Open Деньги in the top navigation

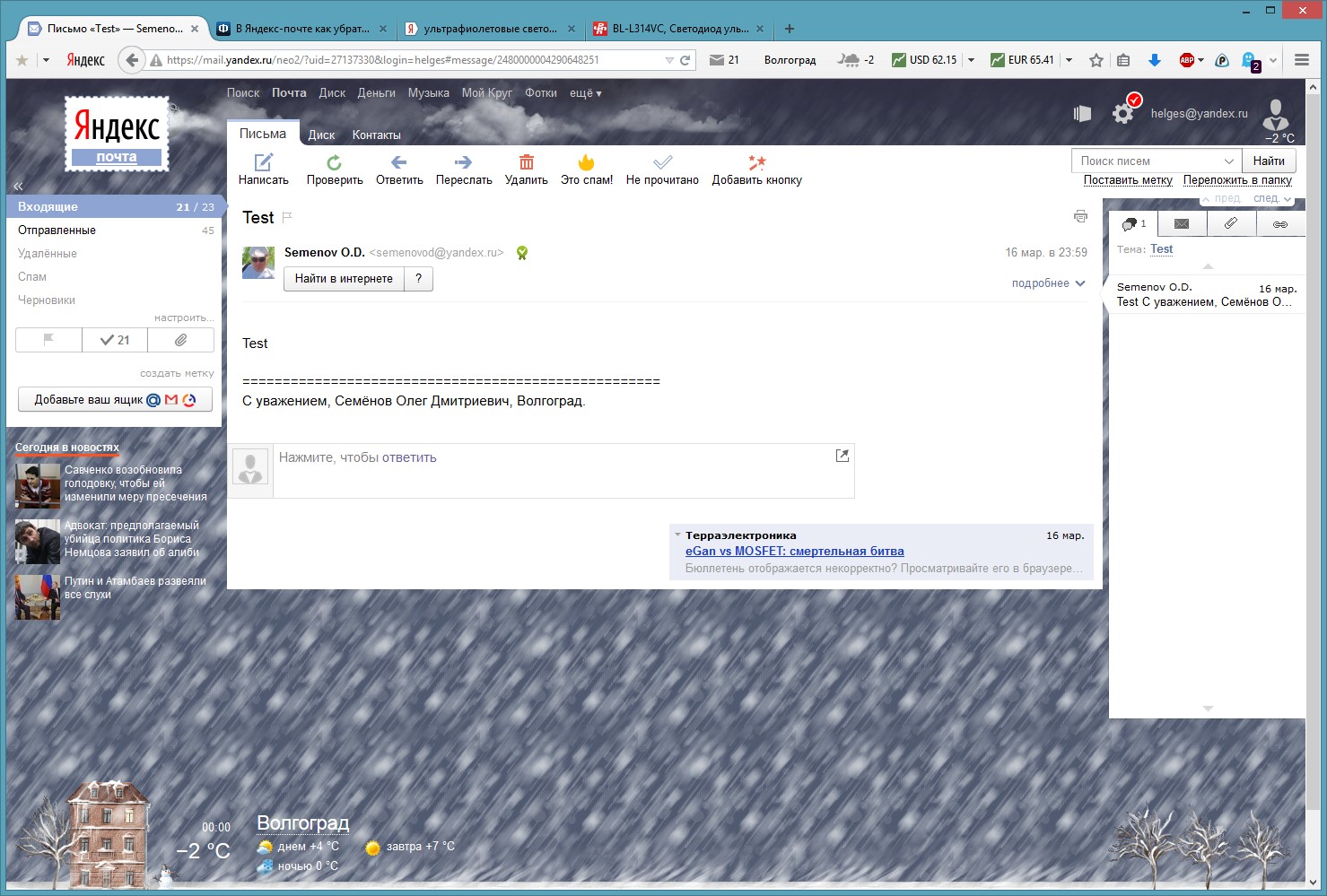pos(376,93)
